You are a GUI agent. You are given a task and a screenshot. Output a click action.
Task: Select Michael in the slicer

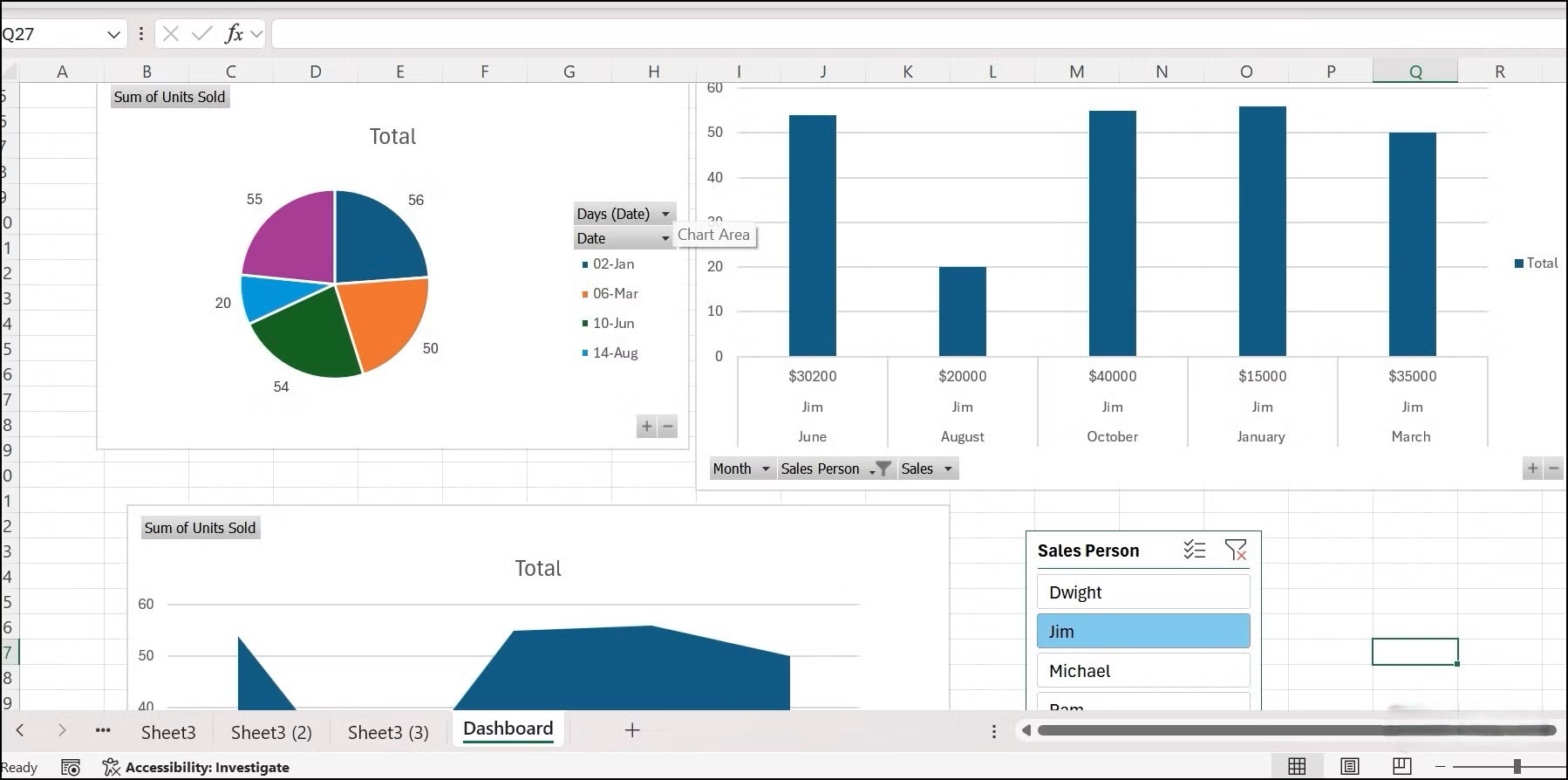click(1143, 670)
